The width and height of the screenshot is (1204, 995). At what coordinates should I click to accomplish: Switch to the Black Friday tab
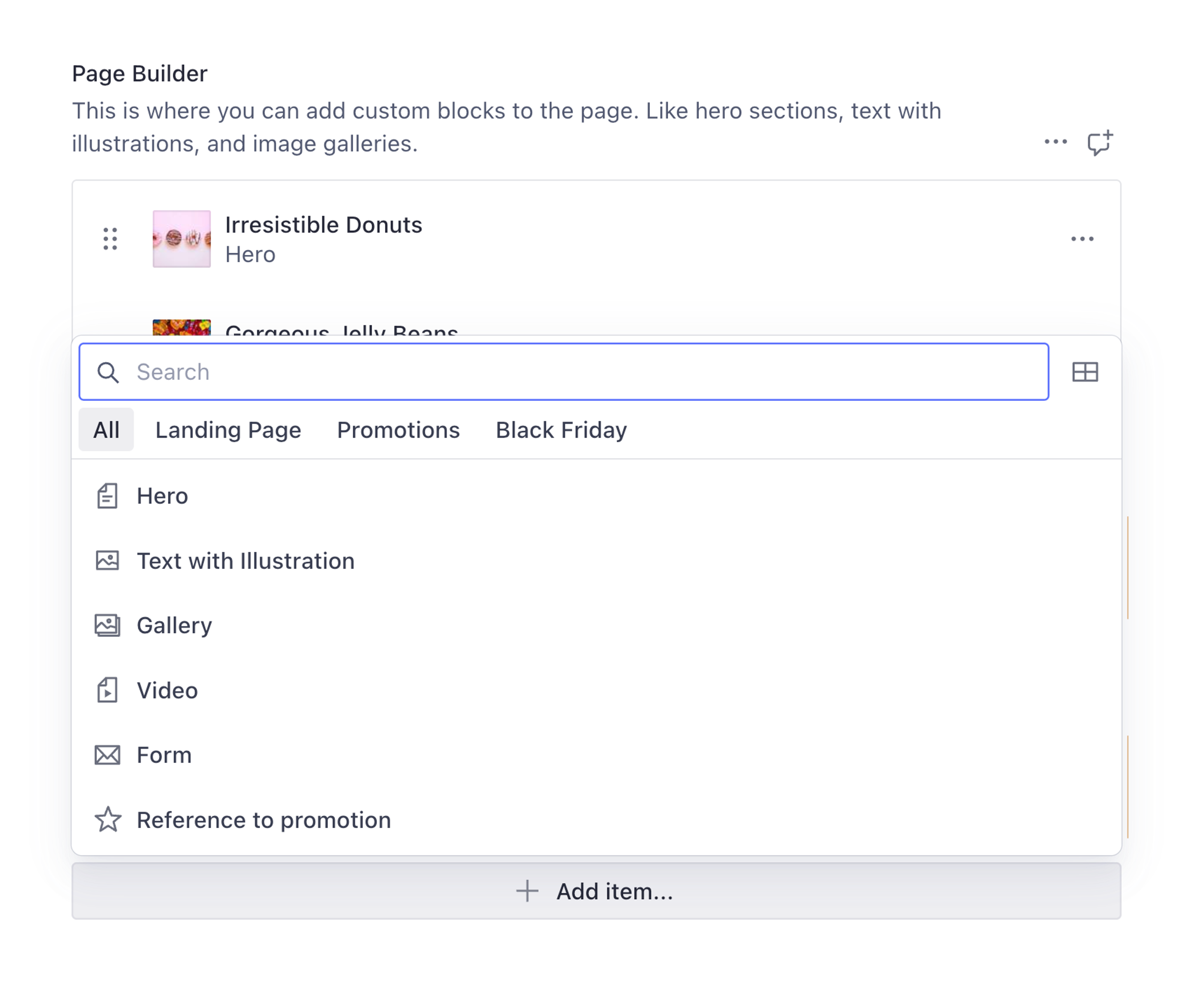[x=561, y=430]
